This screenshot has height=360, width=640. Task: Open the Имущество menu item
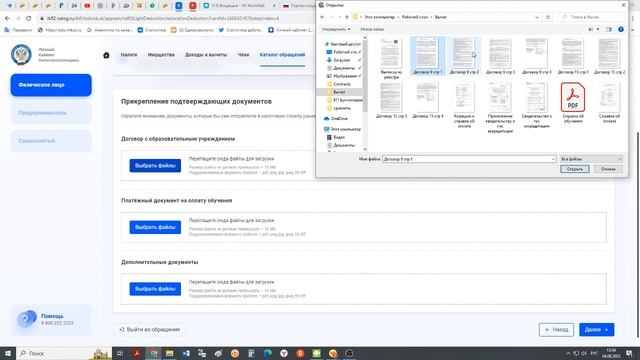point(161,55)
